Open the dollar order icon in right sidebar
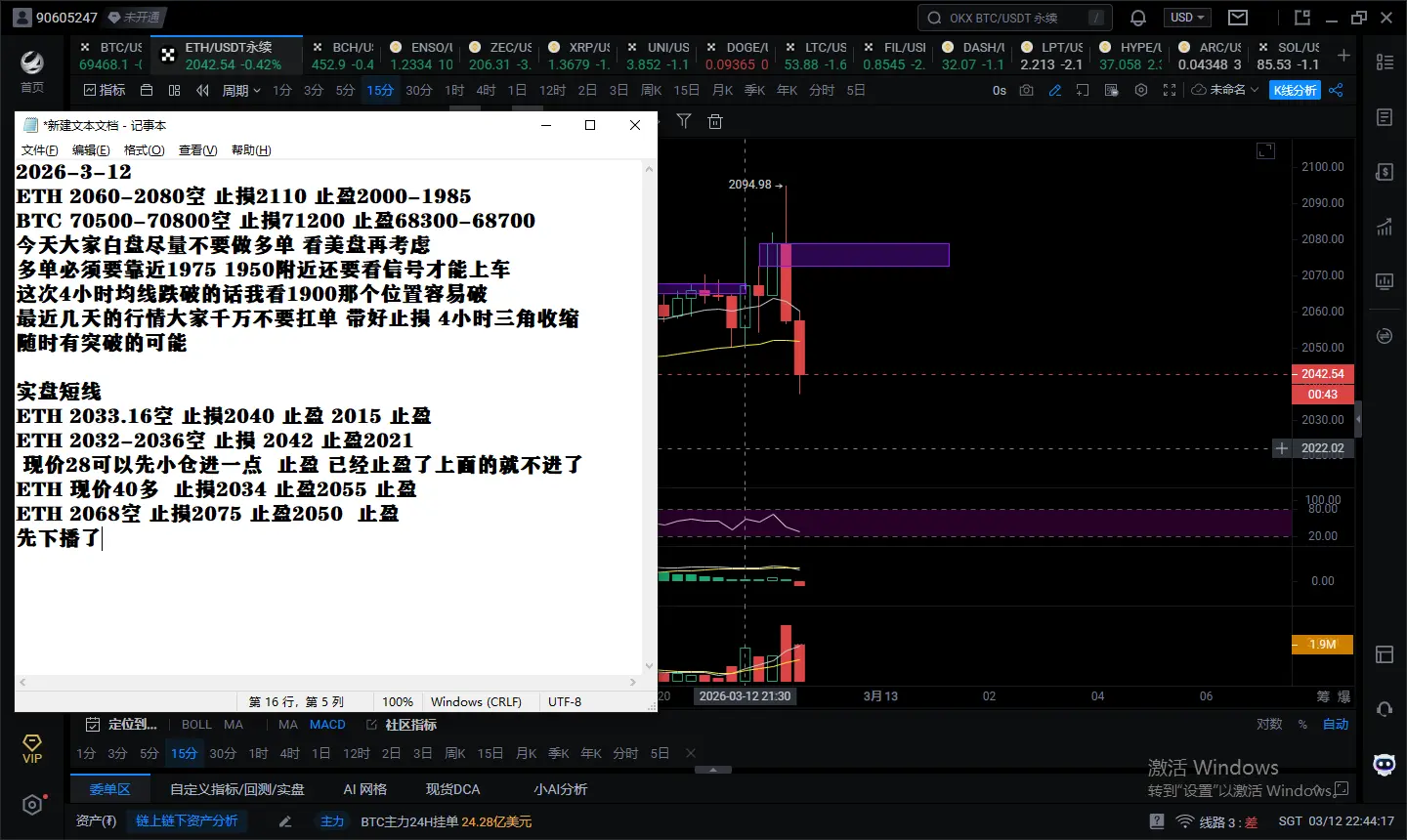1407x840 pixels. pos(1385,172)
